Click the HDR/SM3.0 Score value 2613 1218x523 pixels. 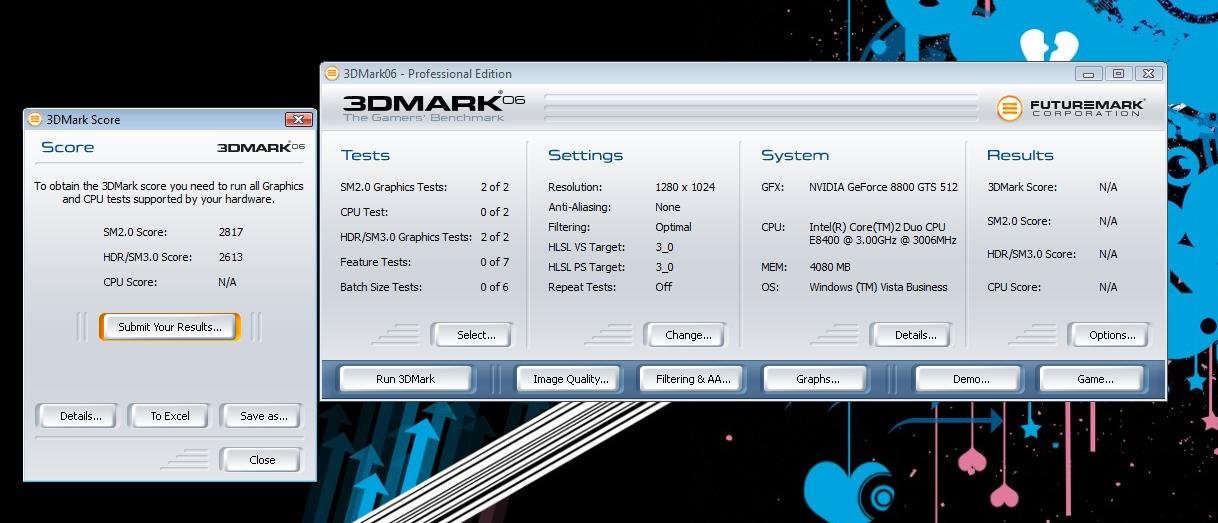click(x=231, y=257)
